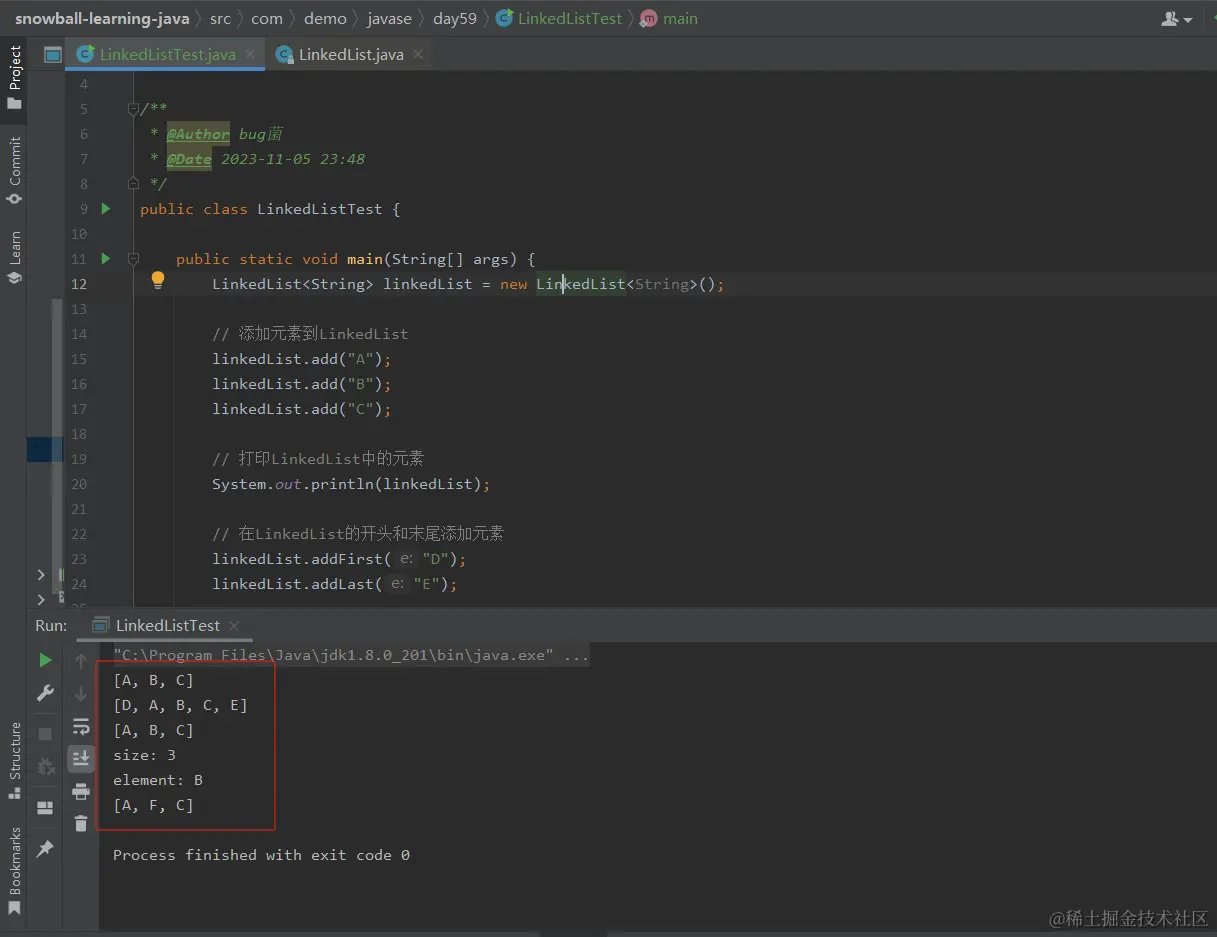This screenshot has height=937, width=1217.
Task: Collapse the Javadoc comment fold on line 5
Action: pos(133,109)
